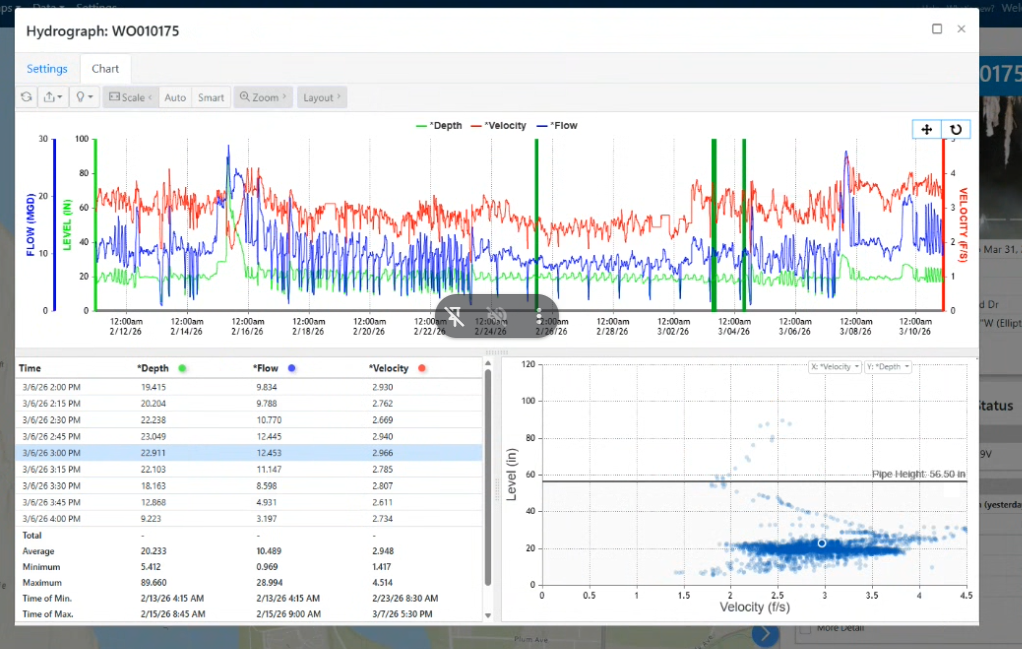The height and width of the screenshot is (649, 1022).
Task: Click the refresh icon in the chart toolbar
Action: coord(27,97)
